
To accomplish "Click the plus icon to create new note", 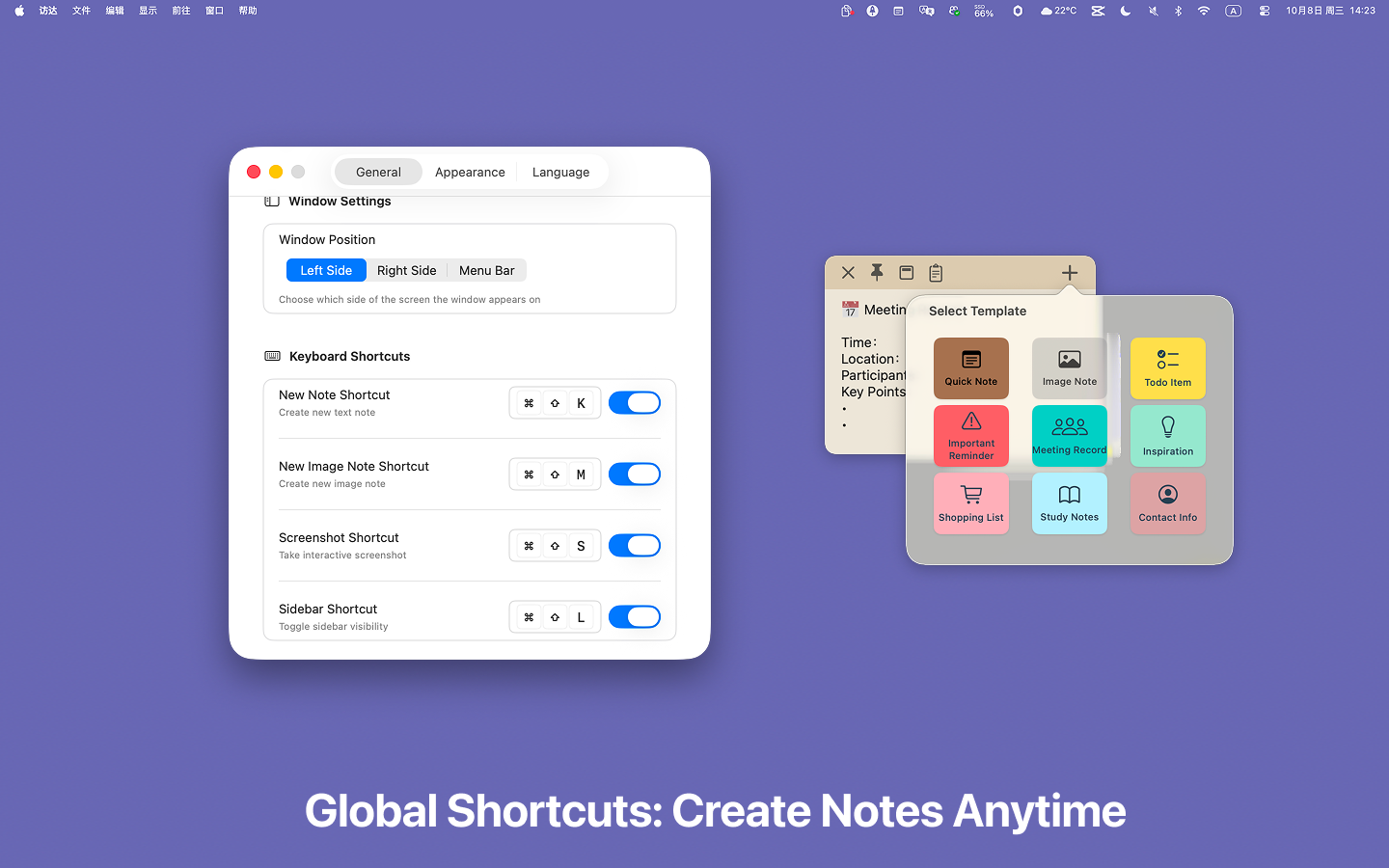I will pos(1070,273).
